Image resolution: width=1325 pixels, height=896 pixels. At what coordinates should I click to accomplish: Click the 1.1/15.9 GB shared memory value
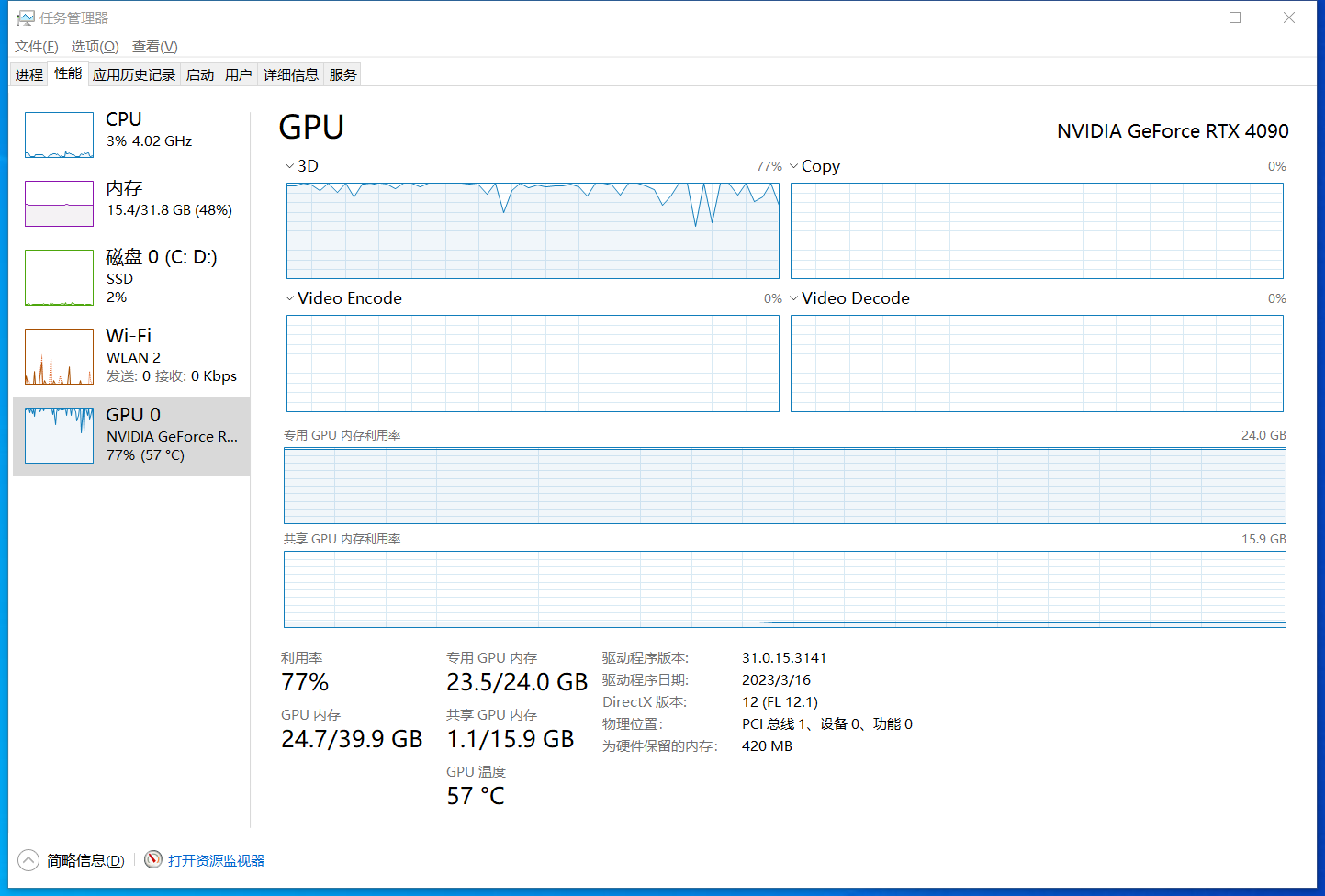pos(511,739)
